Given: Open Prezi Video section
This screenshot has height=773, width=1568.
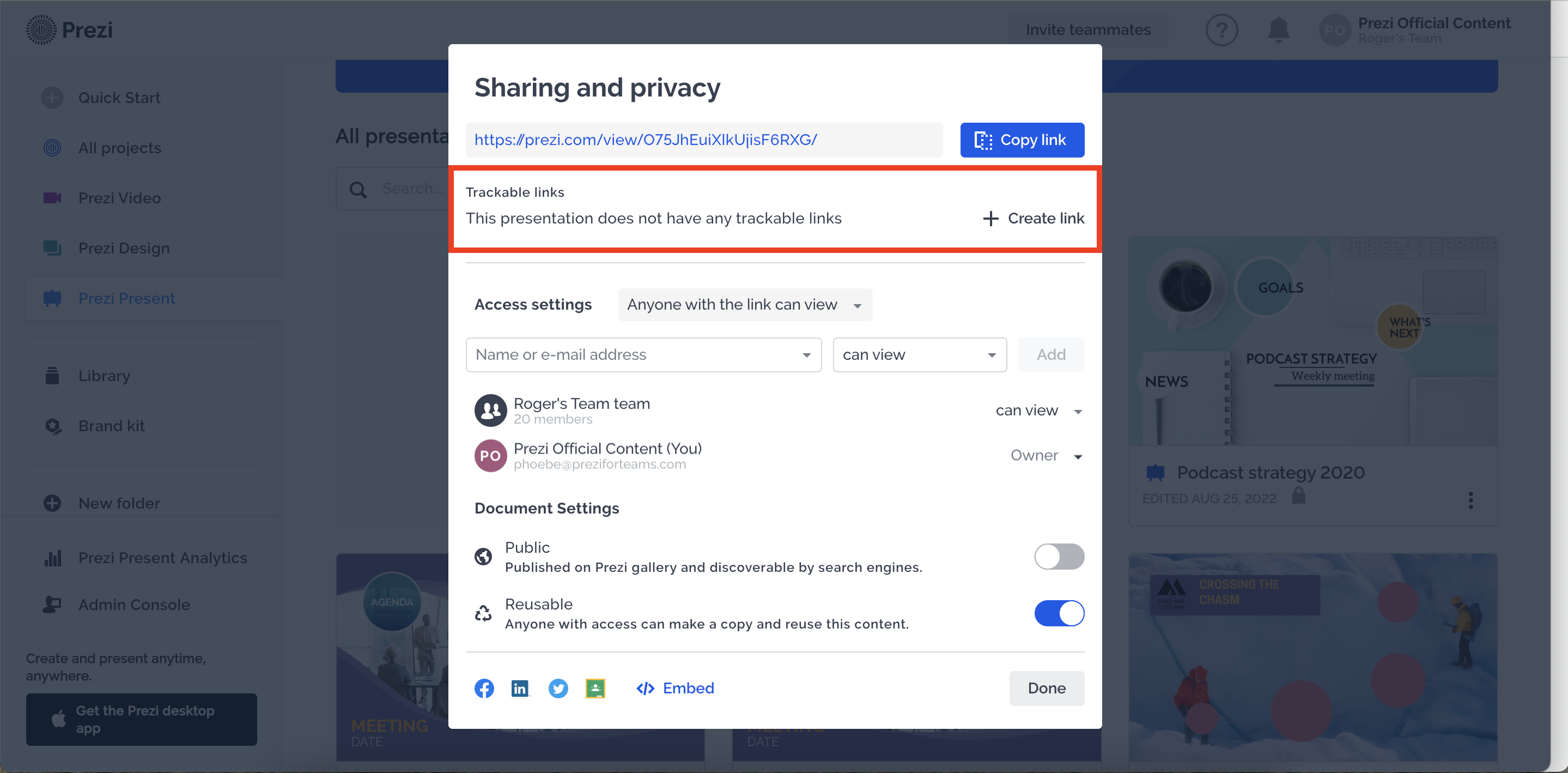Looking at the screenshot, I should coord(120,198).
